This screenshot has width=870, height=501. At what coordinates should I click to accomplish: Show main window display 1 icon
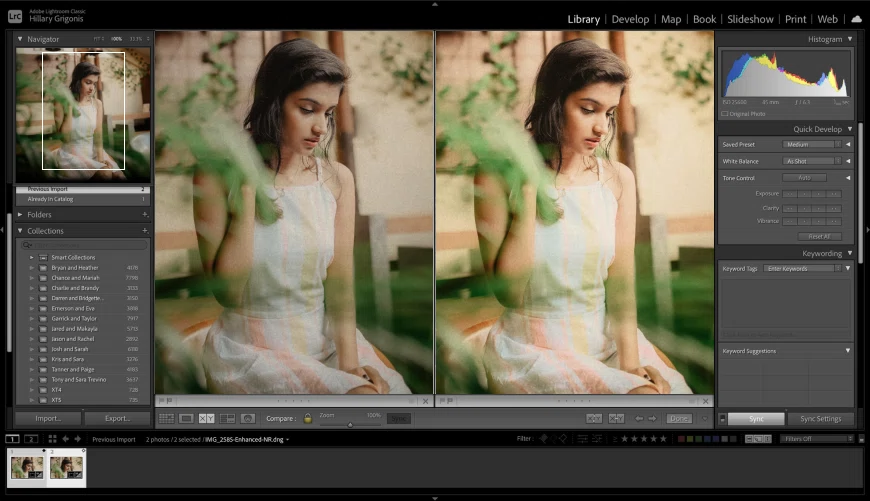12,439
